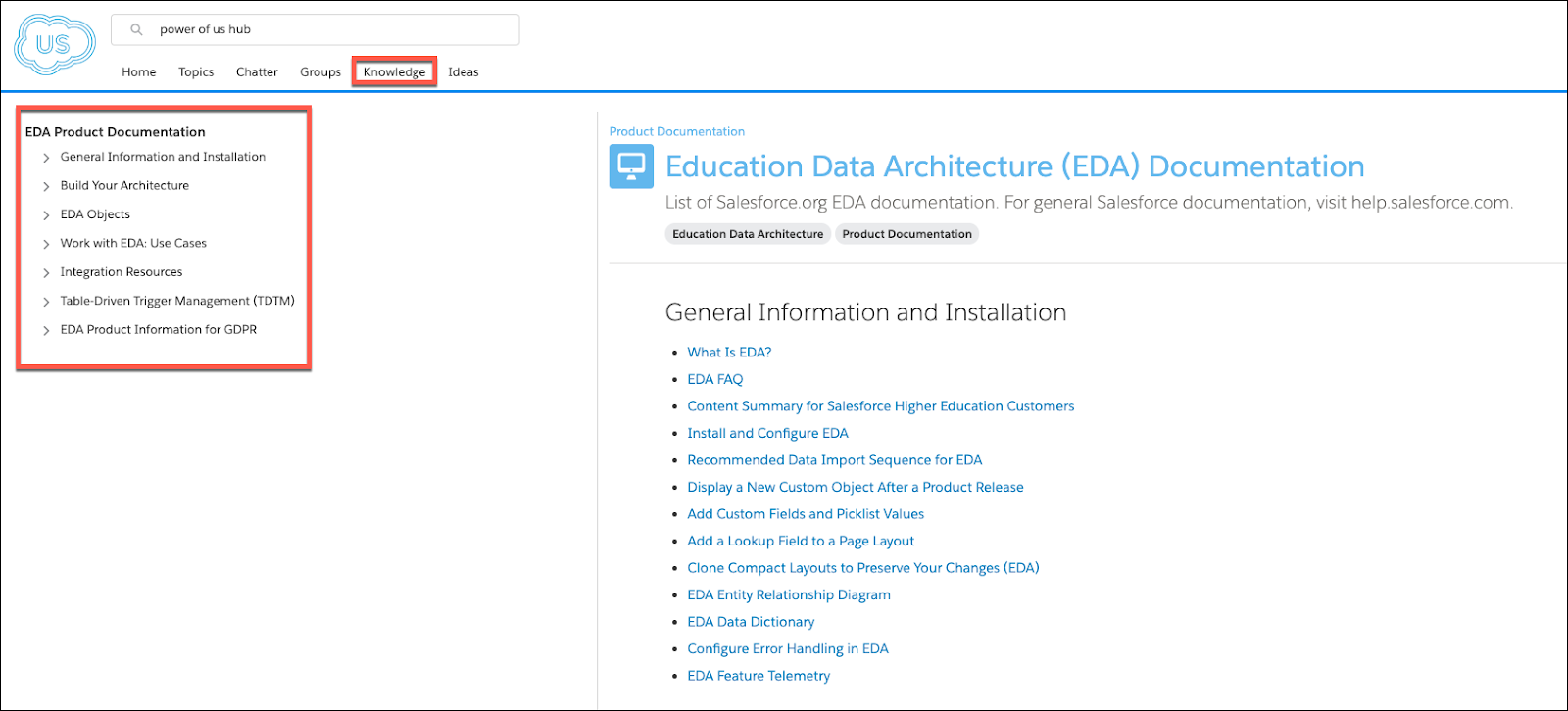This screenshot has height=711, width=1568.
Task: Open Clone Compact Layouts link
Action: click(863, 568)
